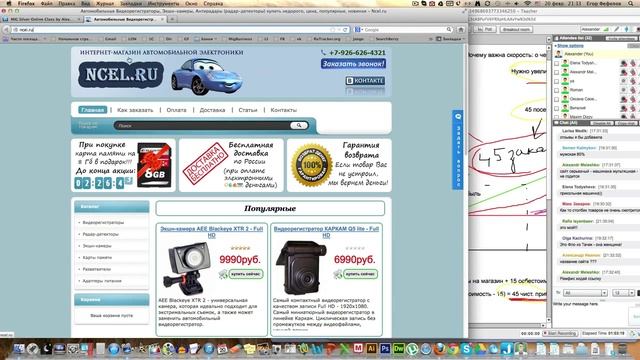
Task: Click the Start Recording button
Action: (x=560, y=333)
